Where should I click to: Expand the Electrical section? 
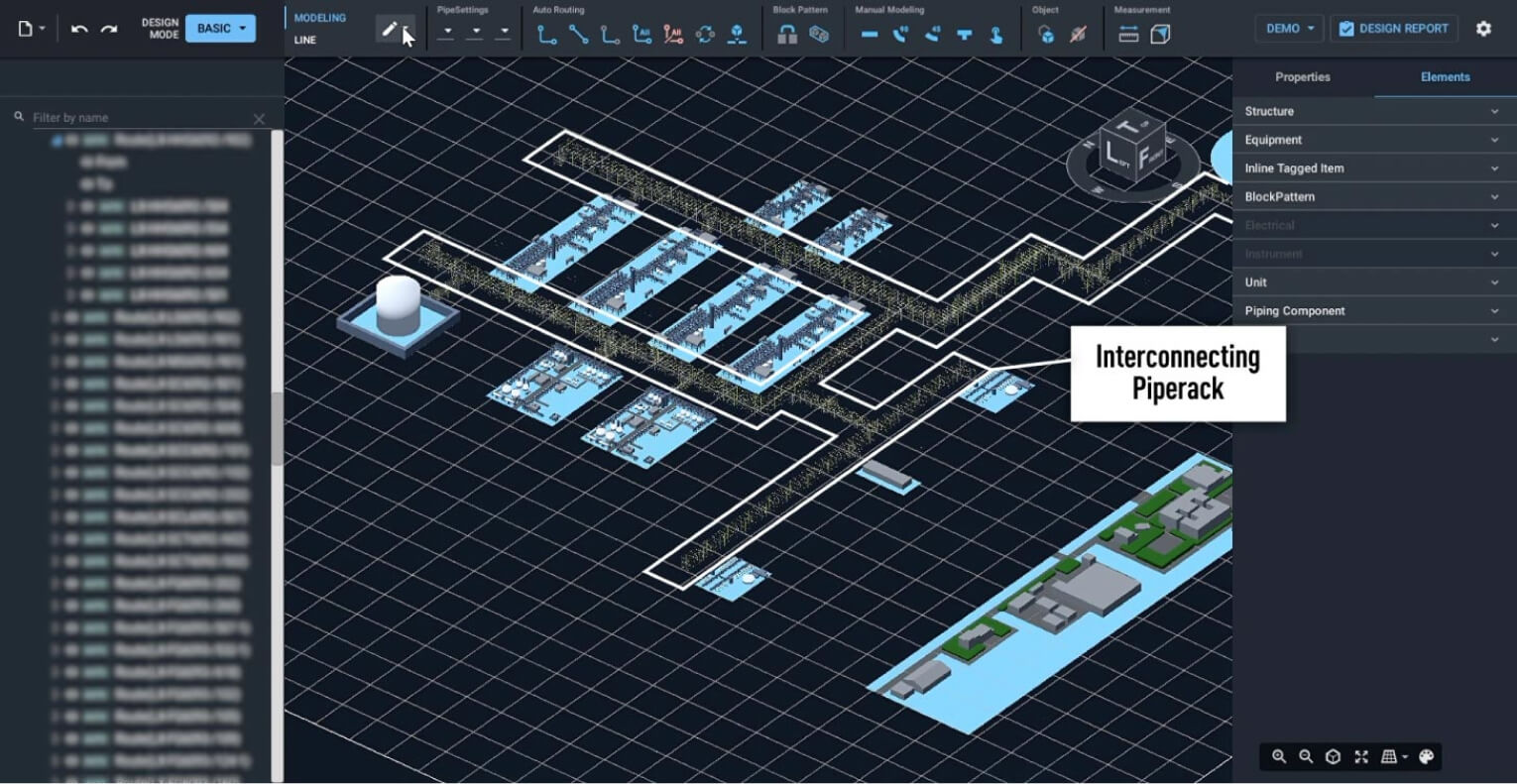[1374, 225]
